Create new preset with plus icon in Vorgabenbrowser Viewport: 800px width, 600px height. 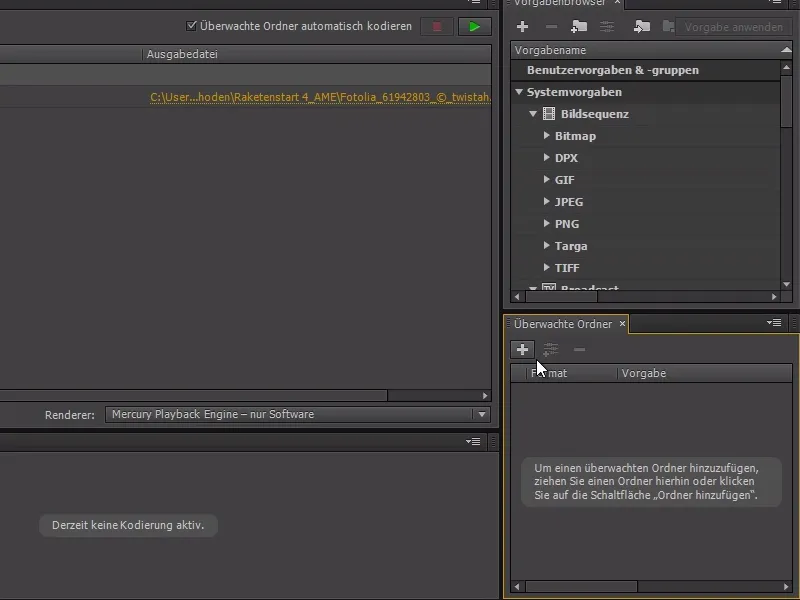522,27
